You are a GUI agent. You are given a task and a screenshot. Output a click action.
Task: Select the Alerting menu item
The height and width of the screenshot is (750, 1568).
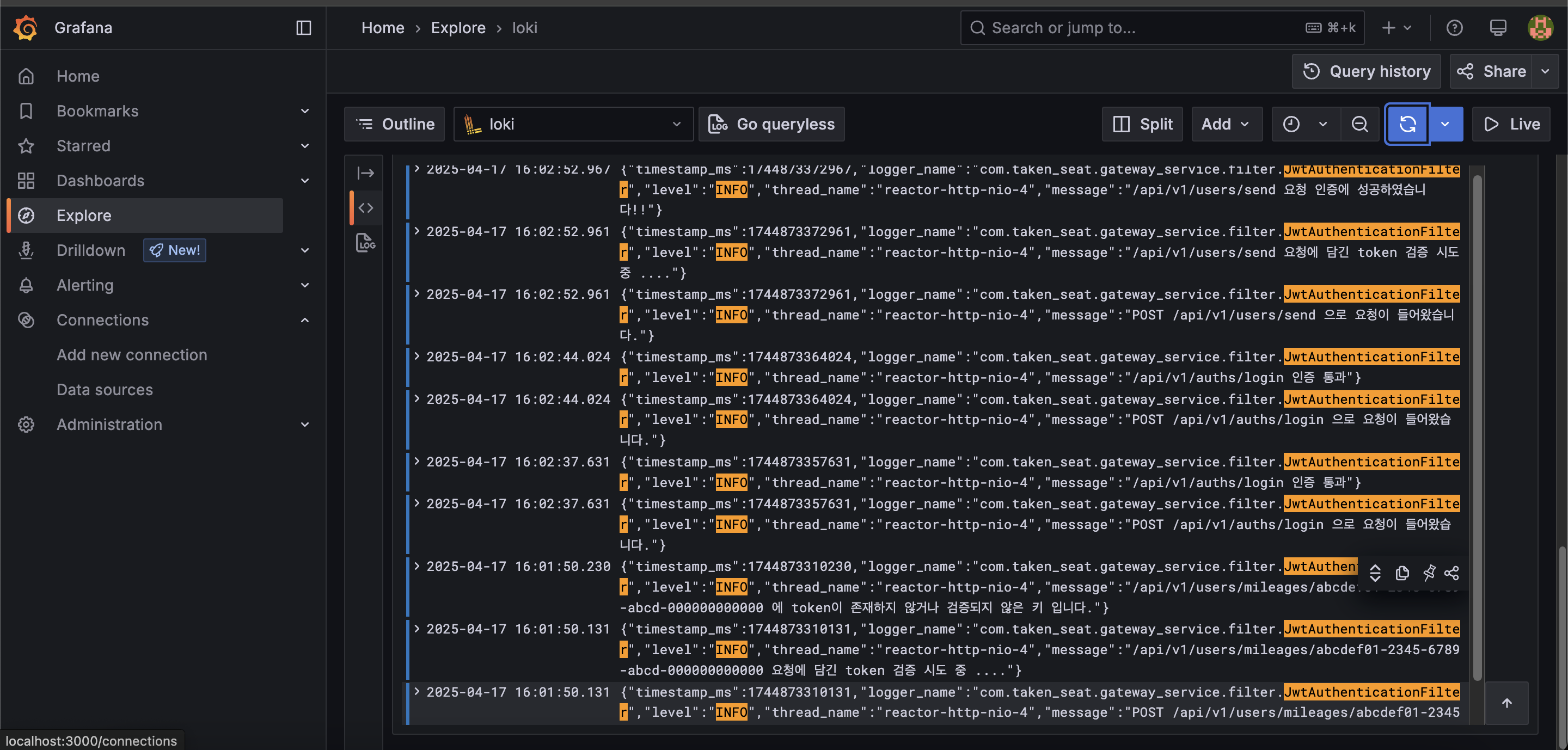(x=84, y=285)
